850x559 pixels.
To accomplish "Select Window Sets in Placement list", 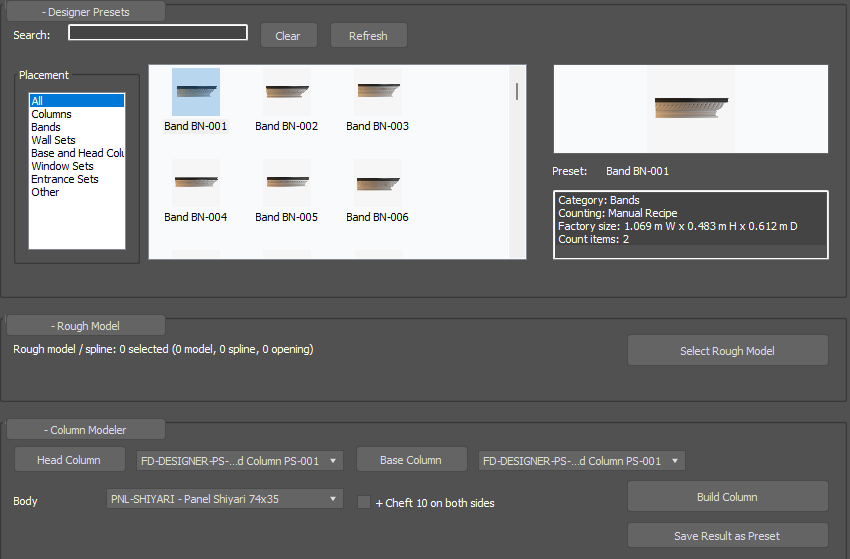I will 77,166.
